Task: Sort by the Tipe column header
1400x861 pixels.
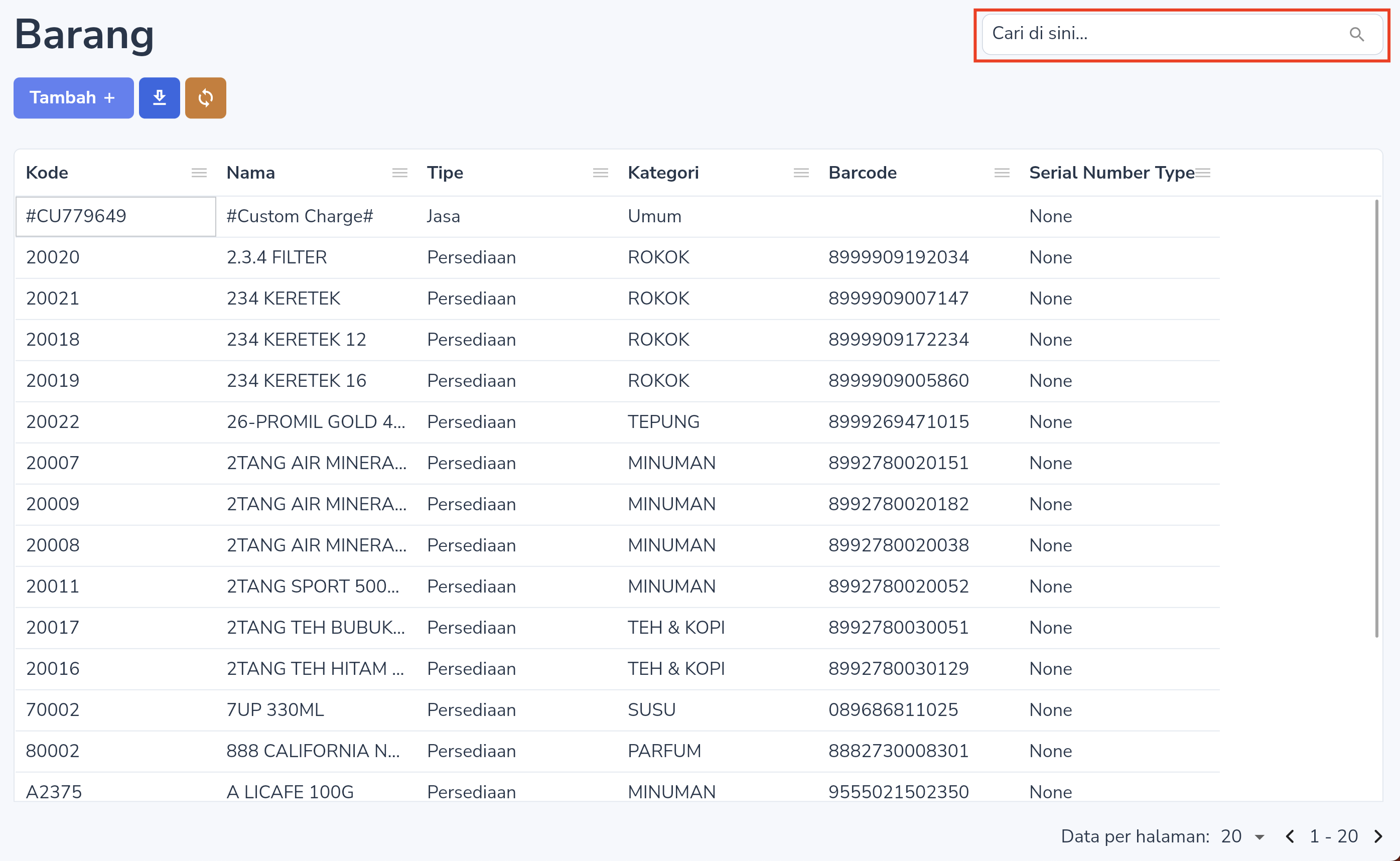Action: pyautogui.click(x=445, y=173)
